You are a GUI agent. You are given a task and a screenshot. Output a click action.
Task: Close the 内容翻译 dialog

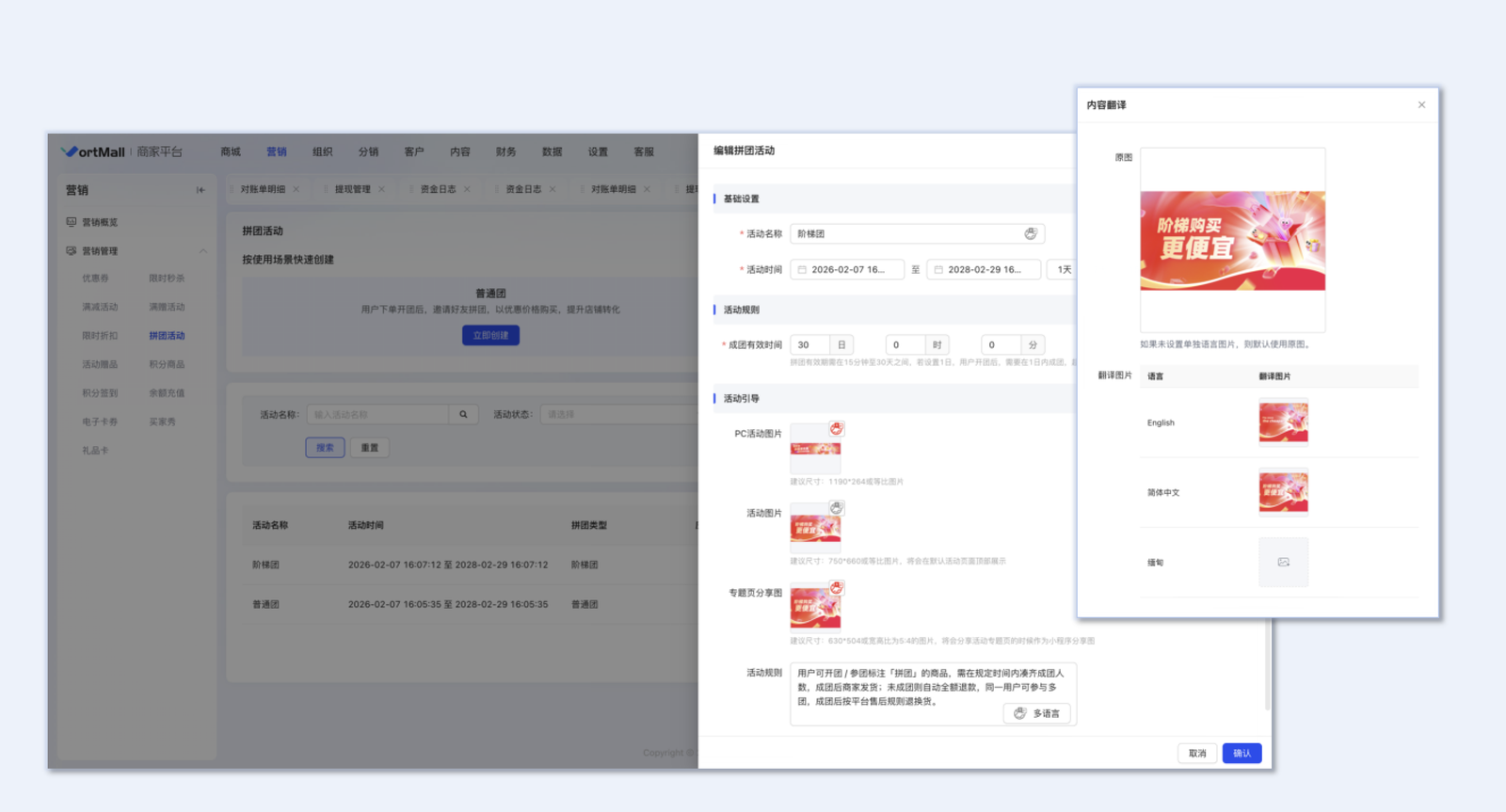coord(1421,105)
